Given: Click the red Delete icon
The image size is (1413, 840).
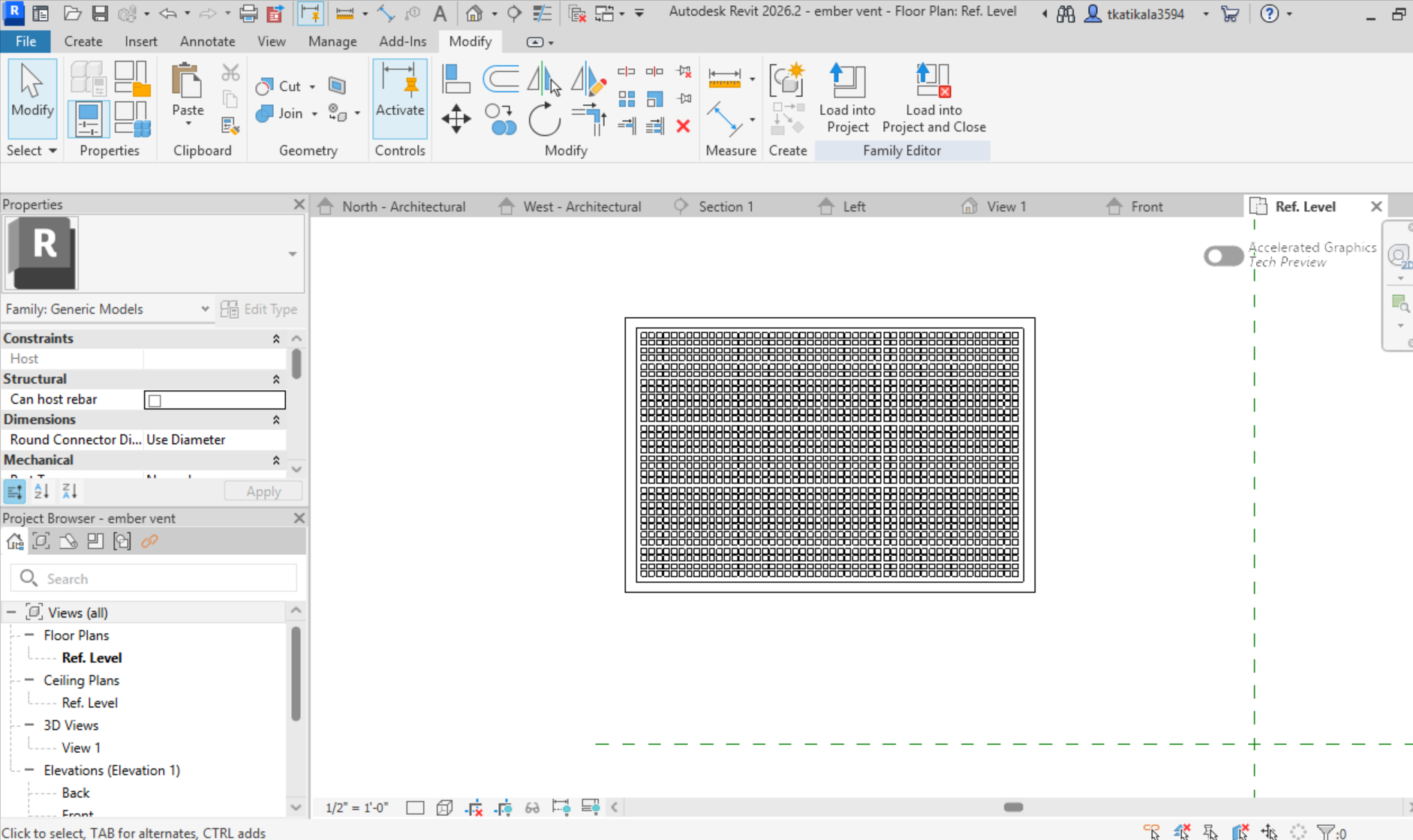Looking at the screenshot, I should click(683, 126).
